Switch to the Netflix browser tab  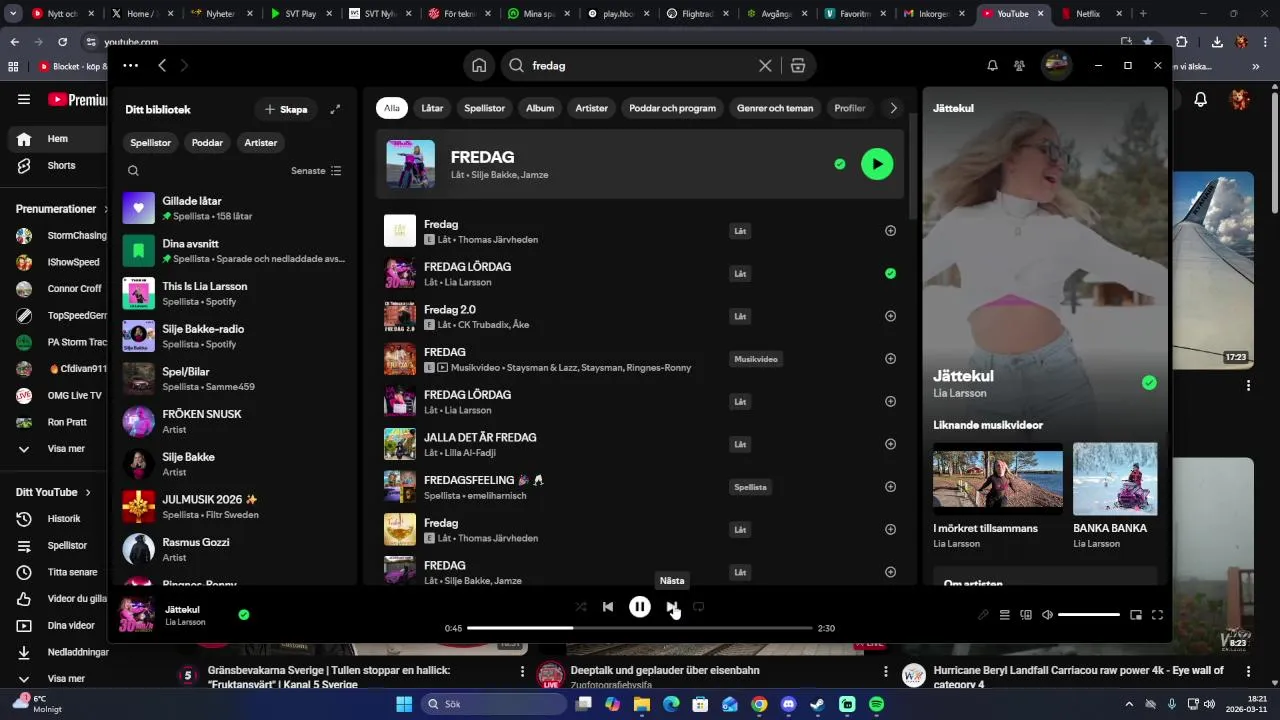pyautogui.click(x=1088, y=14)
